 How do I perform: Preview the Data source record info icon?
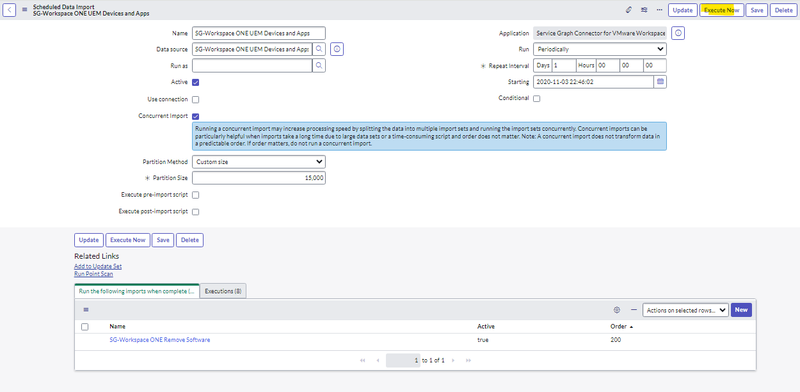[337, 49]
